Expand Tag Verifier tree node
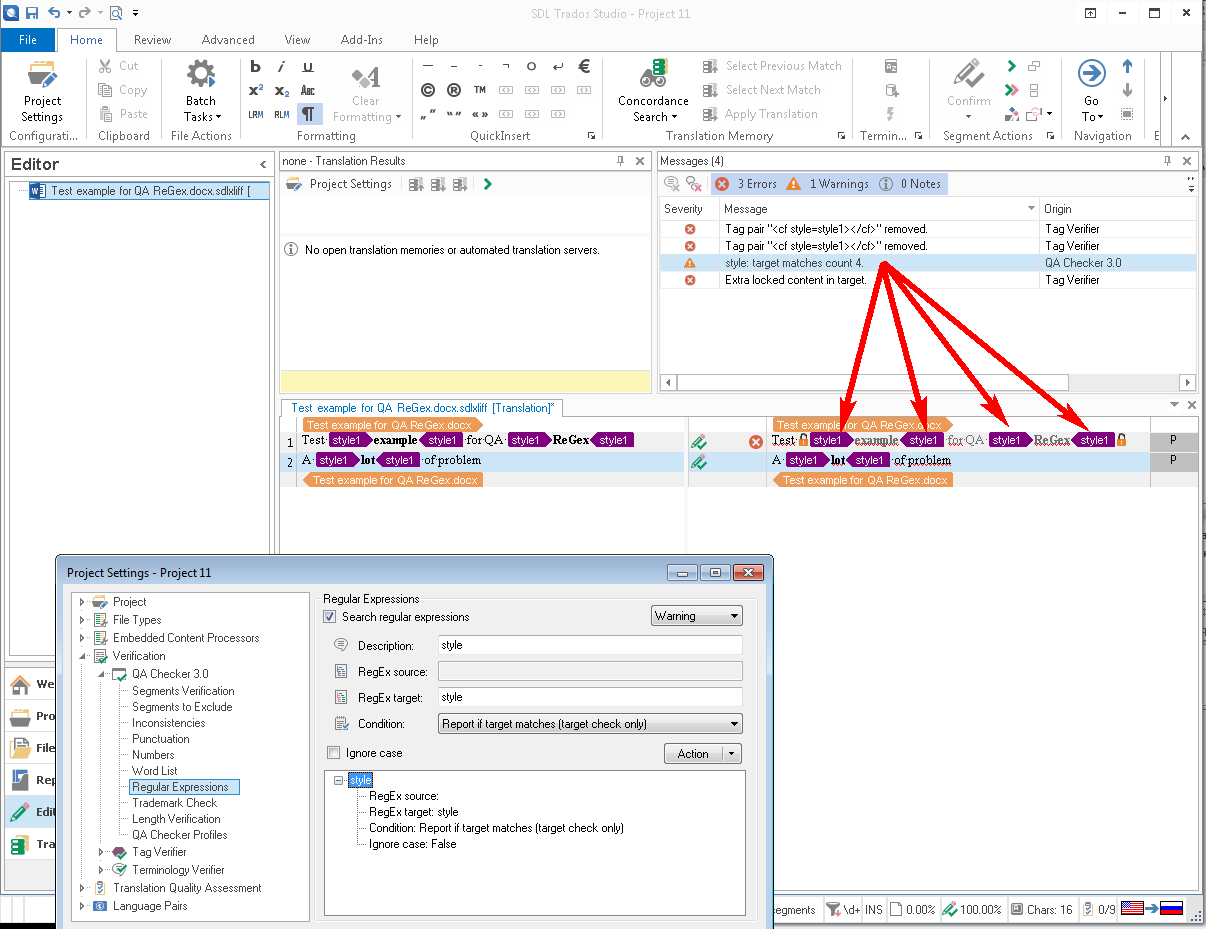 tap(101, 852)
